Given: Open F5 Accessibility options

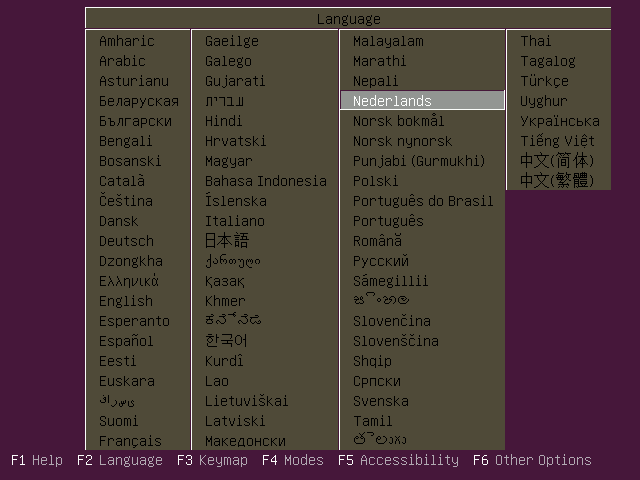Looking at the screenshot, I should point(398,460).
